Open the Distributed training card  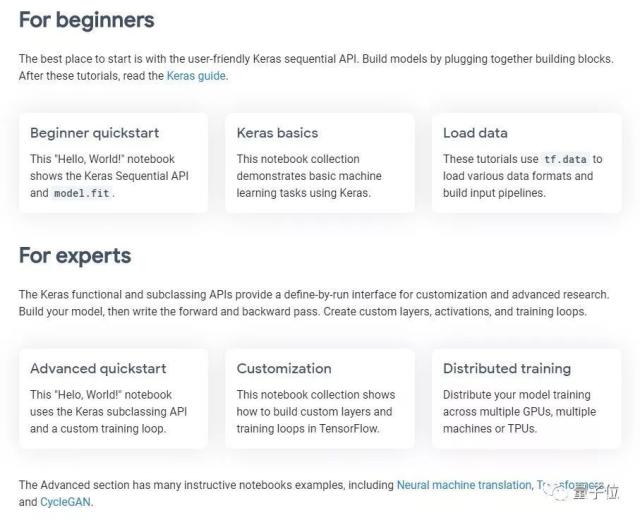click(527, 399)
